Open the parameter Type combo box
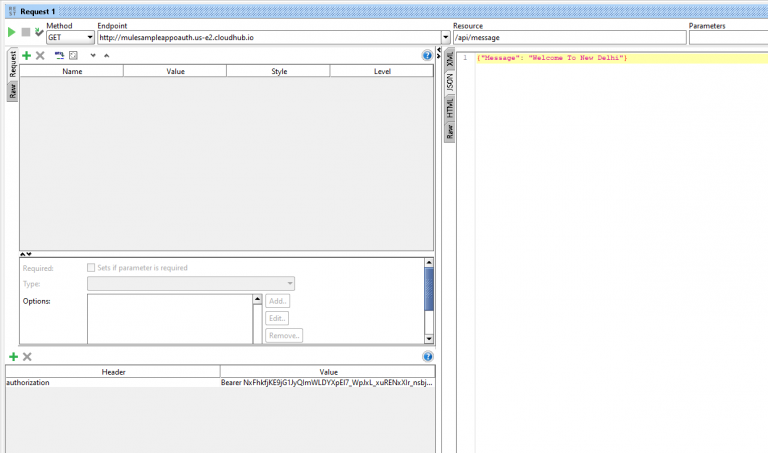Screen dimensions: 768x453 tap(190, 284)
